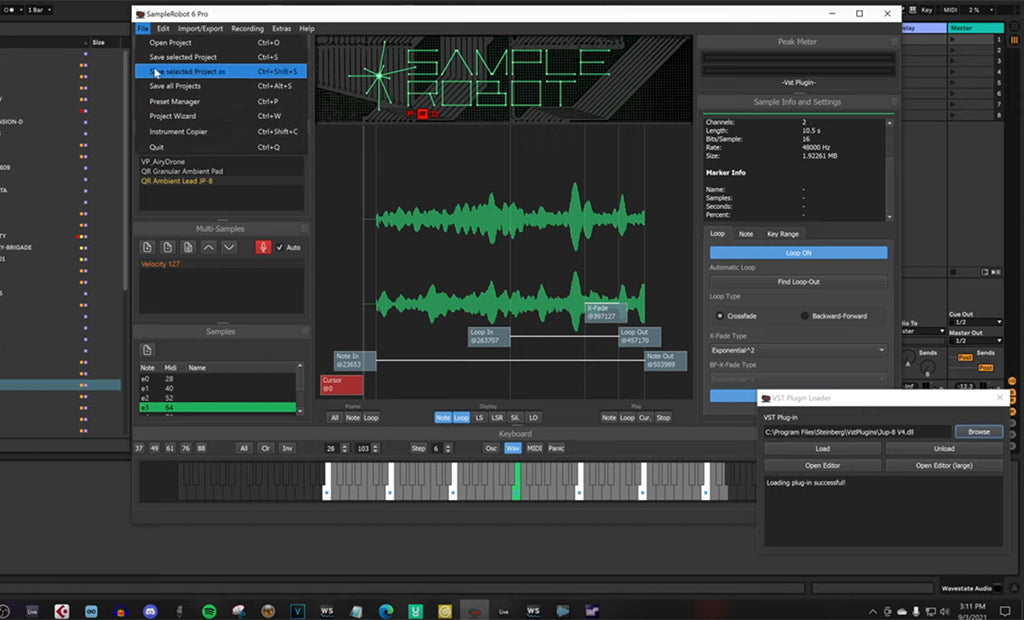Increase the Step value with its stepper

tap(448, 445)
